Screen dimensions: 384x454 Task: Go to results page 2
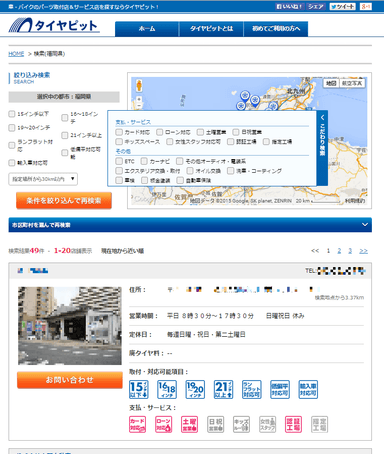[x=339, y=251]
